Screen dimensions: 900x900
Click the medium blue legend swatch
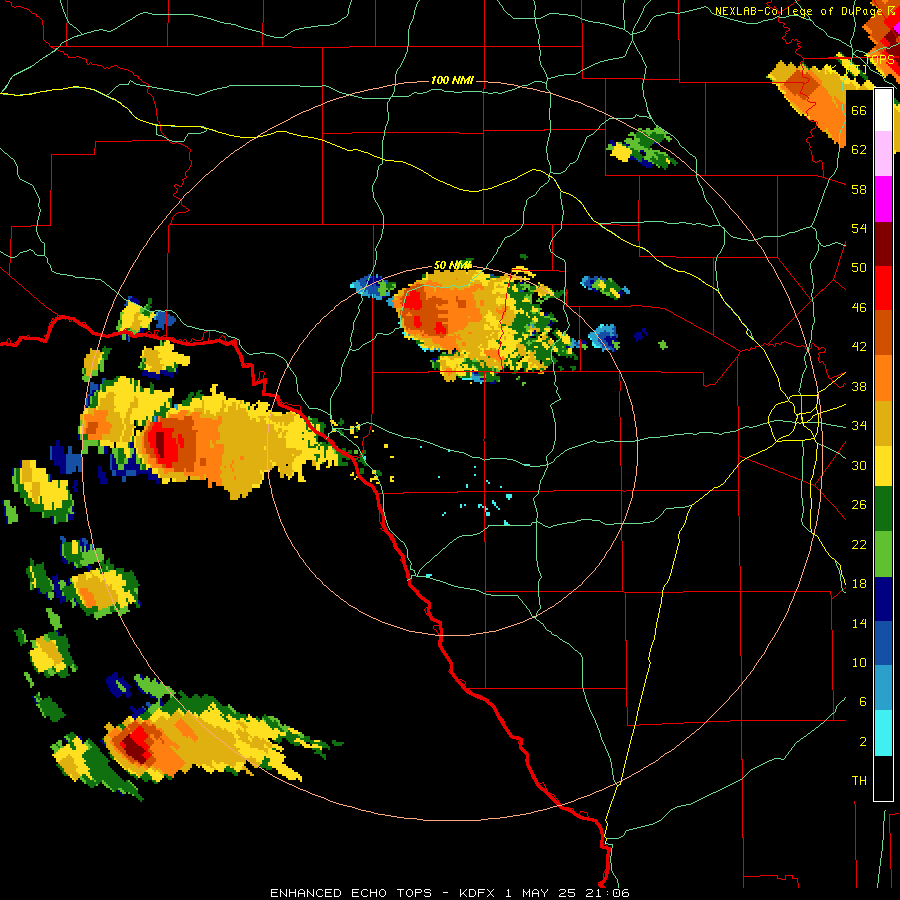click(x=883, y=643)
